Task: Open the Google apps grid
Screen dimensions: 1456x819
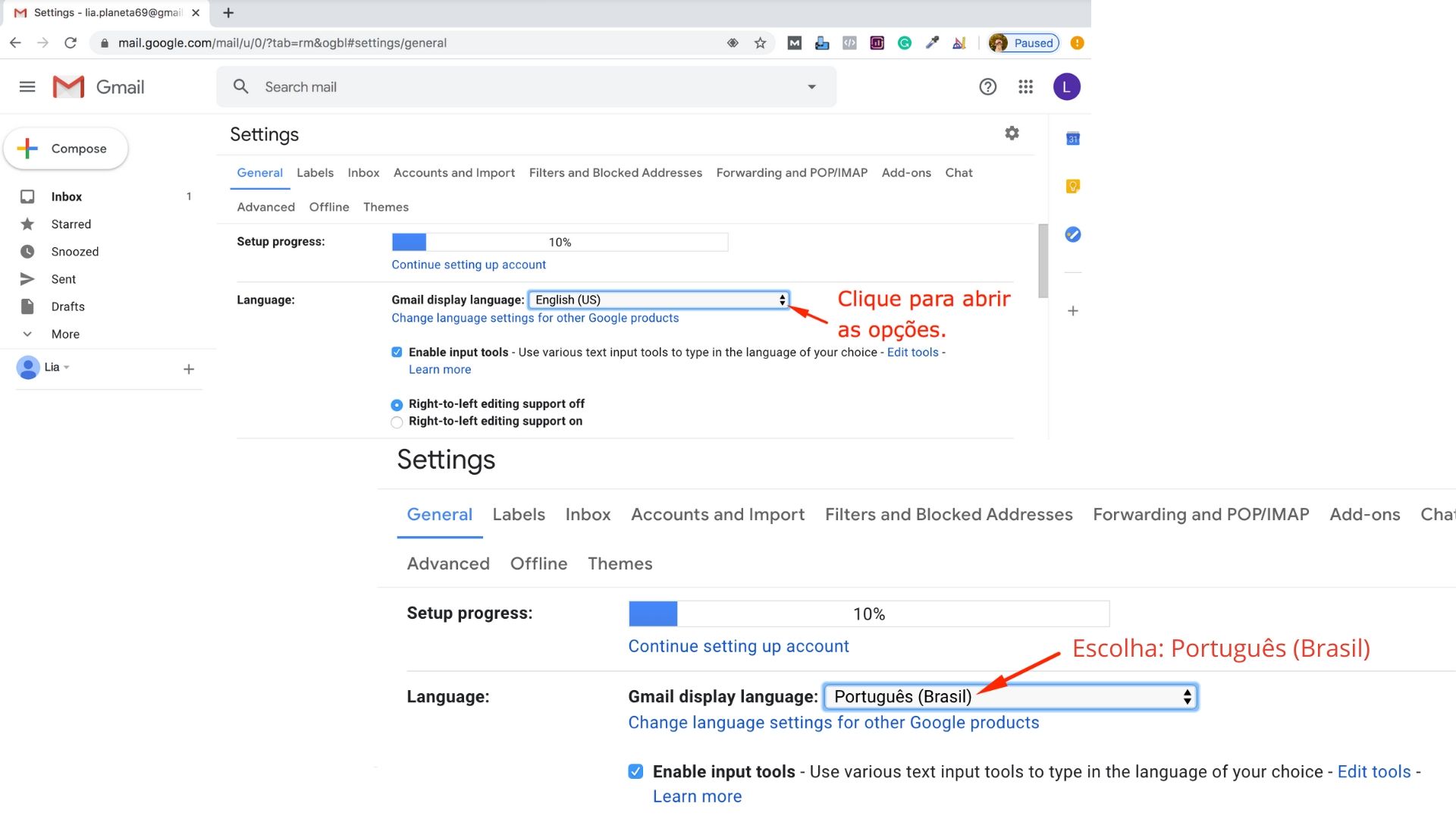Action: [x=1025, y=86]
